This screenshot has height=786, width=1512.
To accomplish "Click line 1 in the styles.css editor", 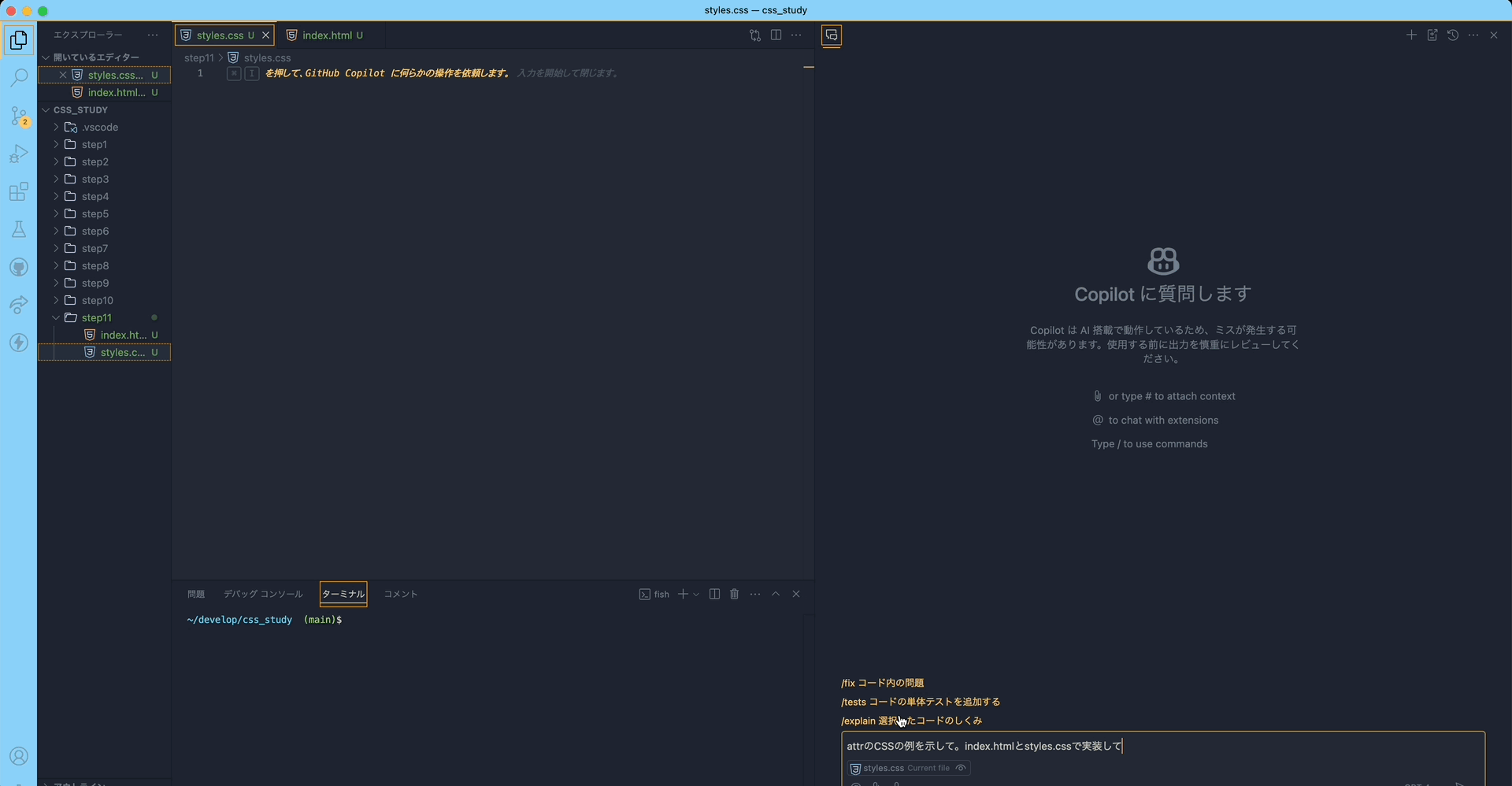I will pyautogui.click(x=492, y=73).
